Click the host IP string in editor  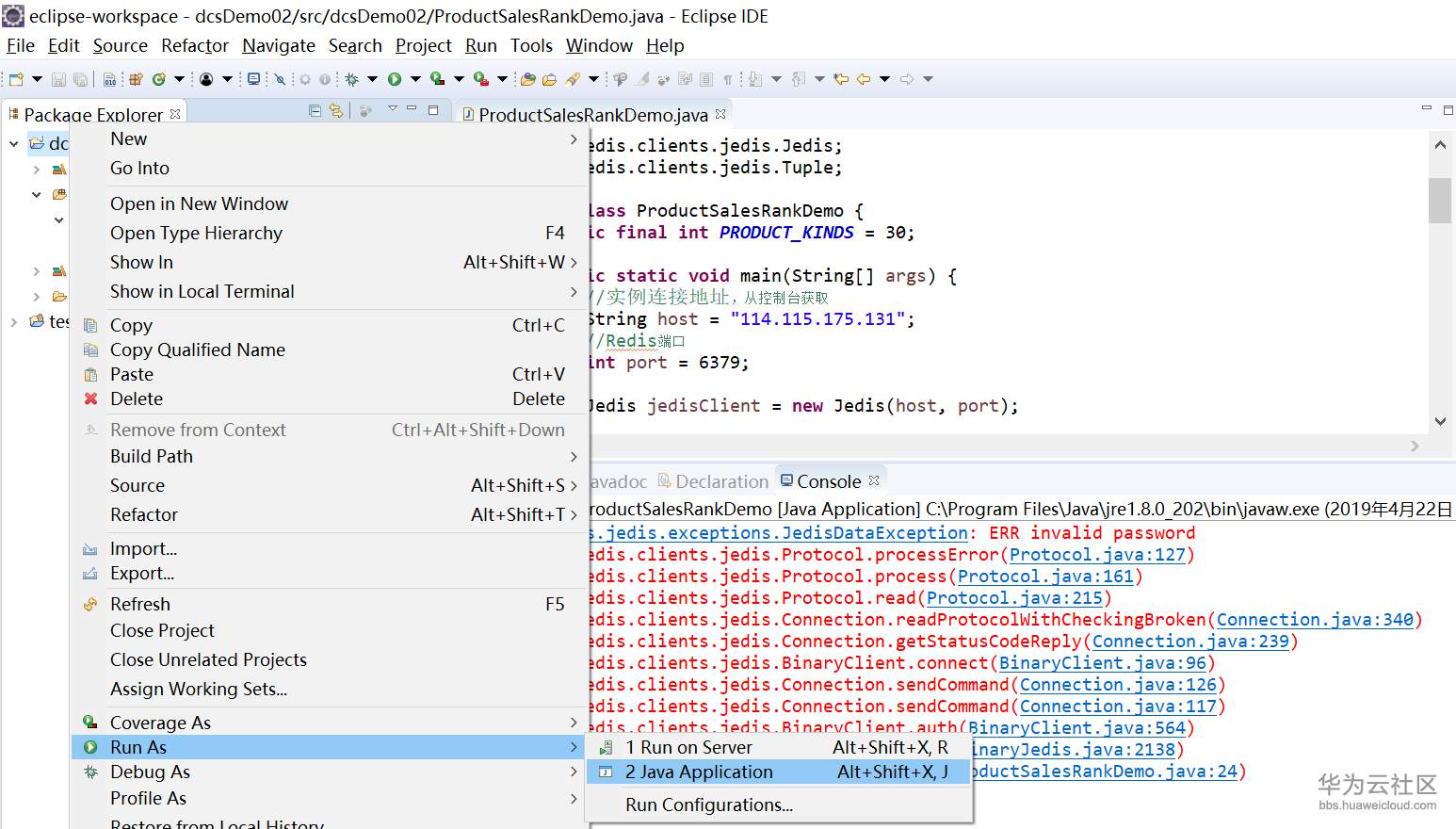click(x=817, y=319)
